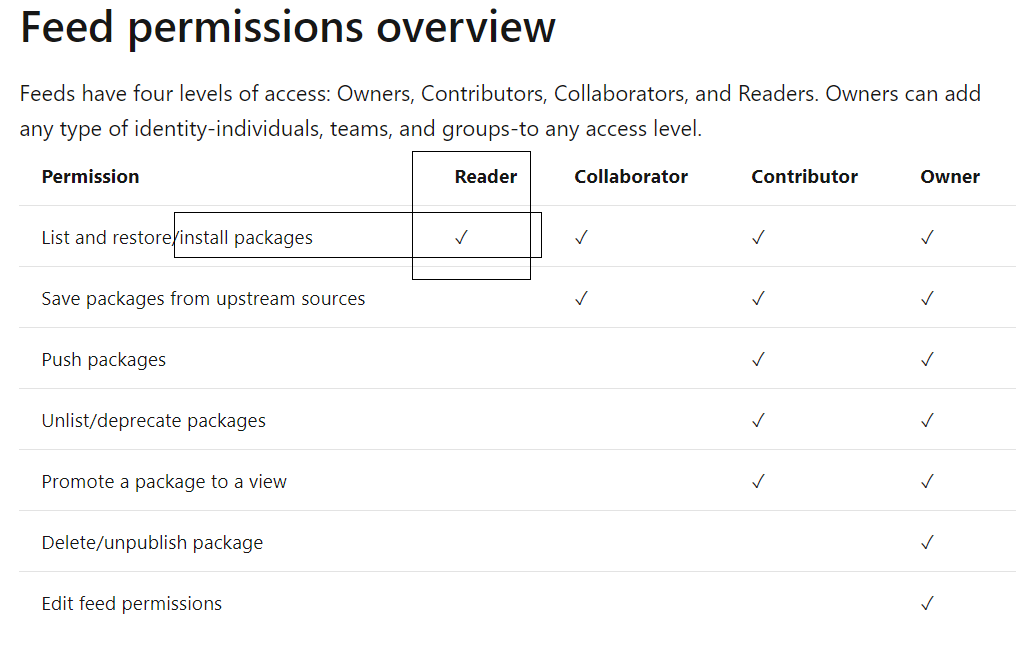Select the Reader column header
This screenshot has width=1017, height=651.
(486, 177)
